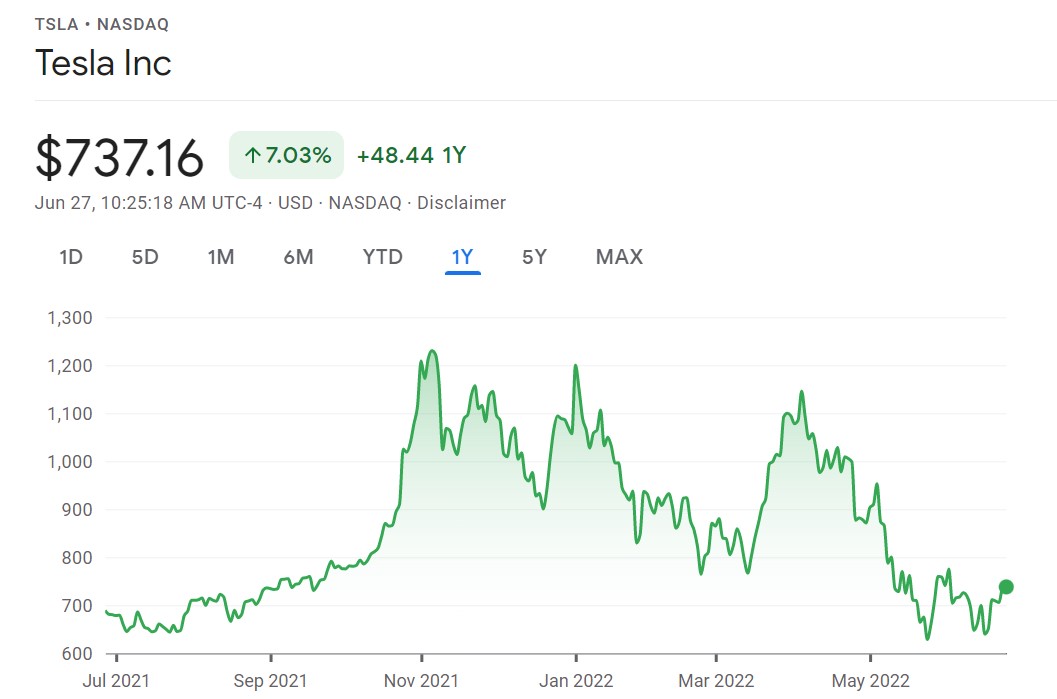
Task: Click the Tesla Inc heading
Action: (103, 63)
